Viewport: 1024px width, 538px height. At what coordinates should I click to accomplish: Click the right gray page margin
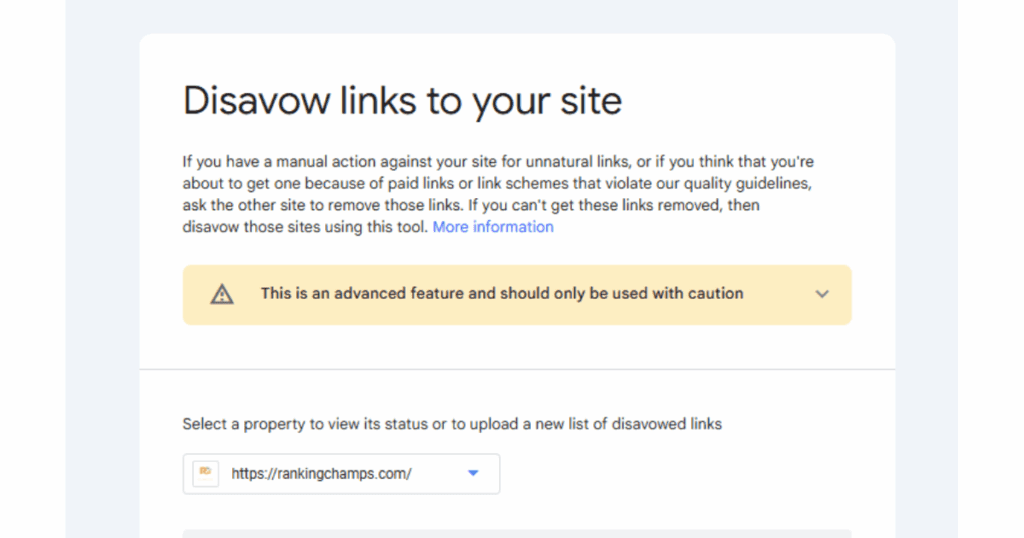(927, 269)
